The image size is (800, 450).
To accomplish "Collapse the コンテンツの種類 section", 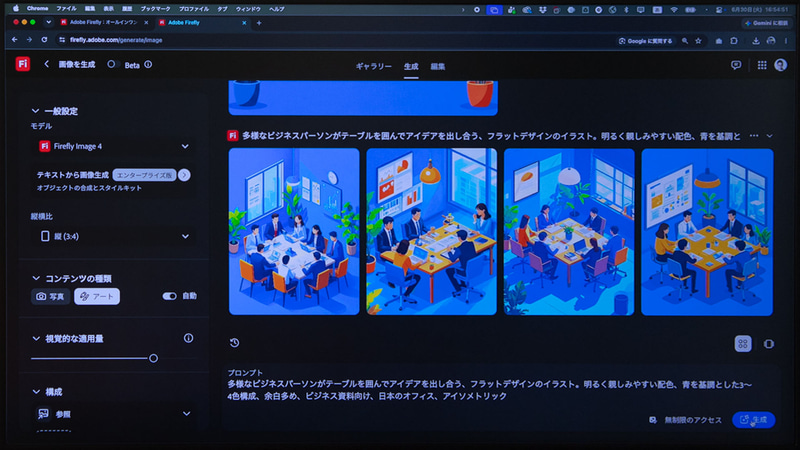I will (x=36, y=278).
